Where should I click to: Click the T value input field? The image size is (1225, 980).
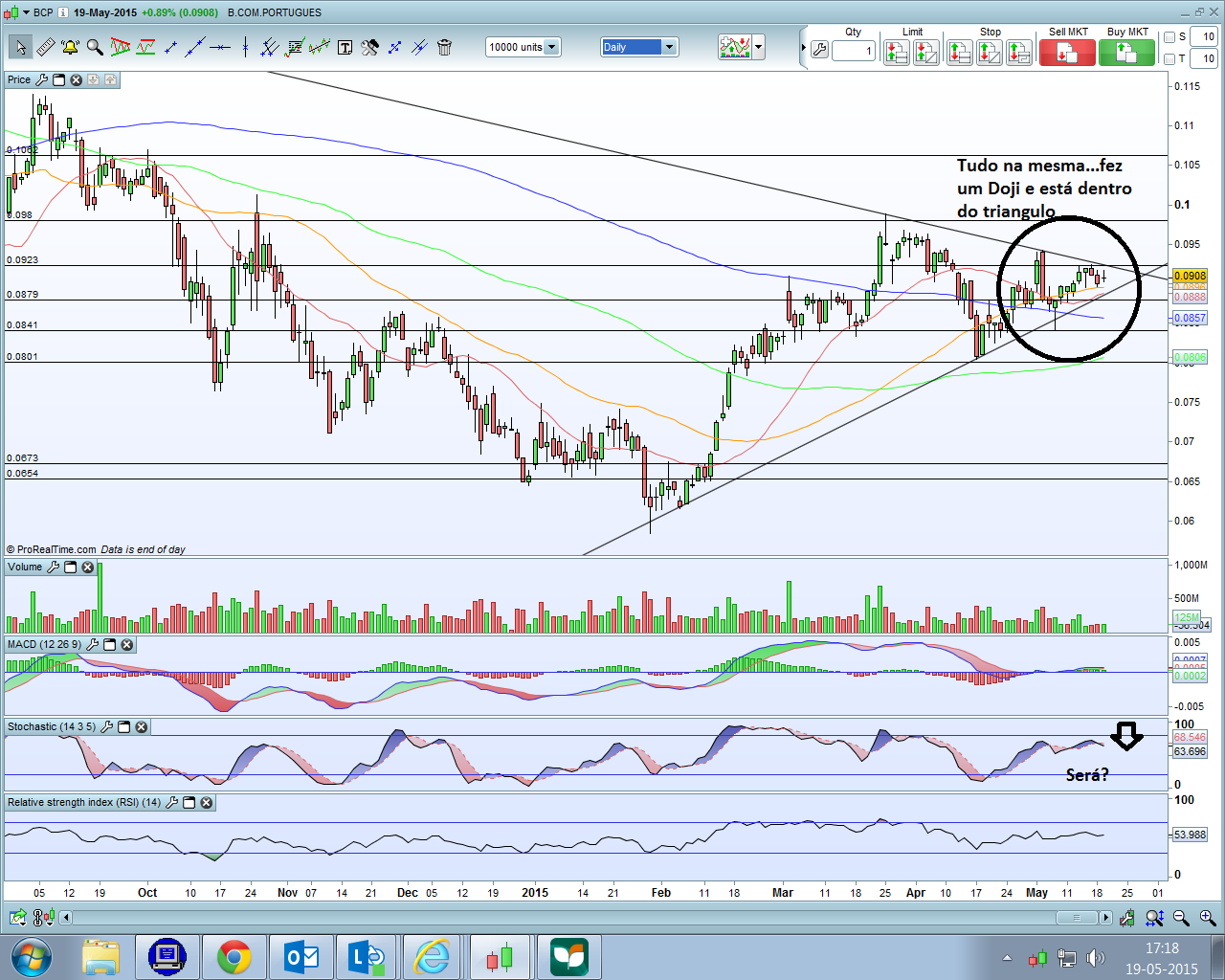[x=1204, y=58]
